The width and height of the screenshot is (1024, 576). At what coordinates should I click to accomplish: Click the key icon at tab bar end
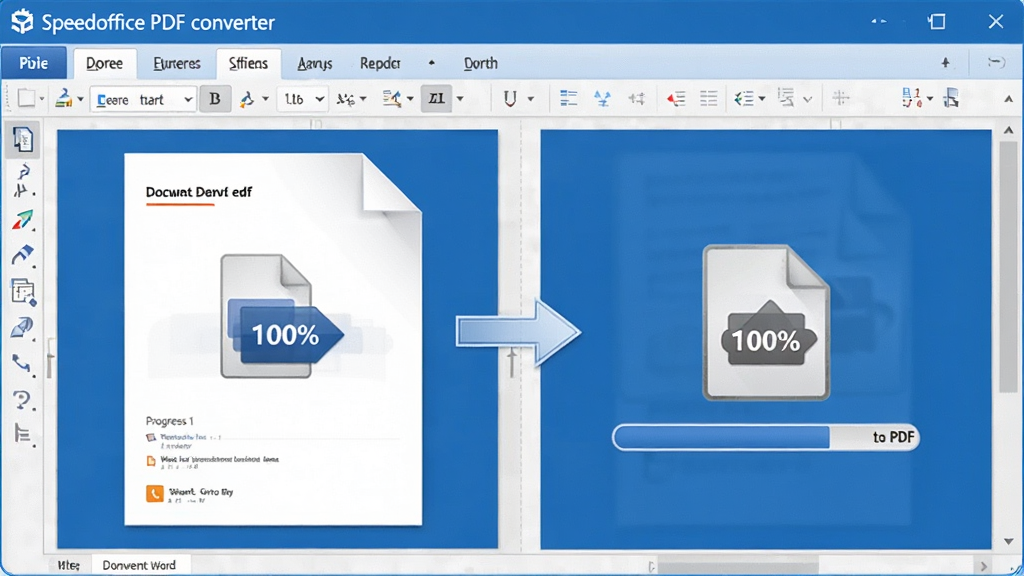click(996, 63)
